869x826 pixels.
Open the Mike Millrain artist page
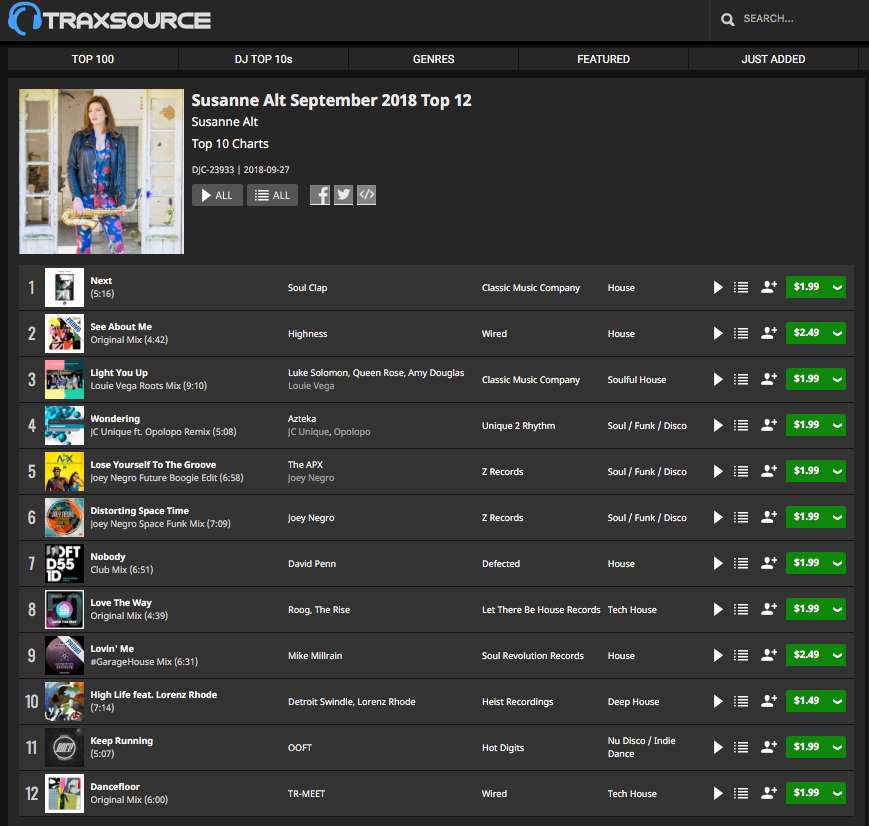click(315, 656)
